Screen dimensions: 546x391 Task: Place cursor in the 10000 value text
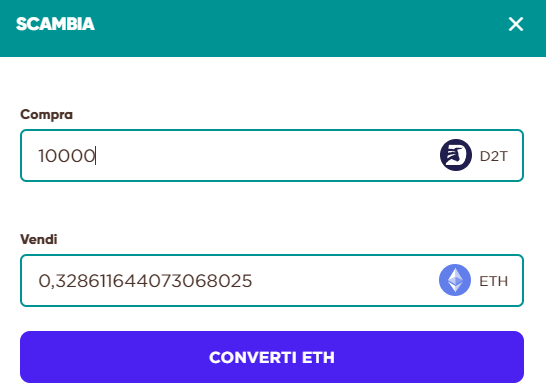pyautogui.click(x=67, y=156)
